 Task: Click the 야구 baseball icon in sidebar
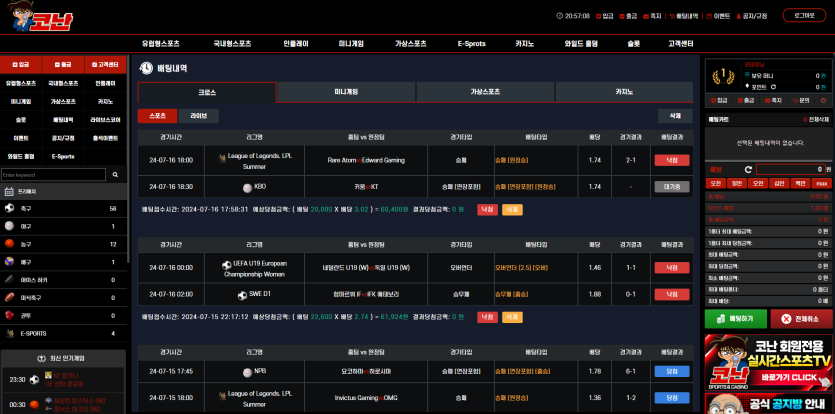tap(9, 227)
